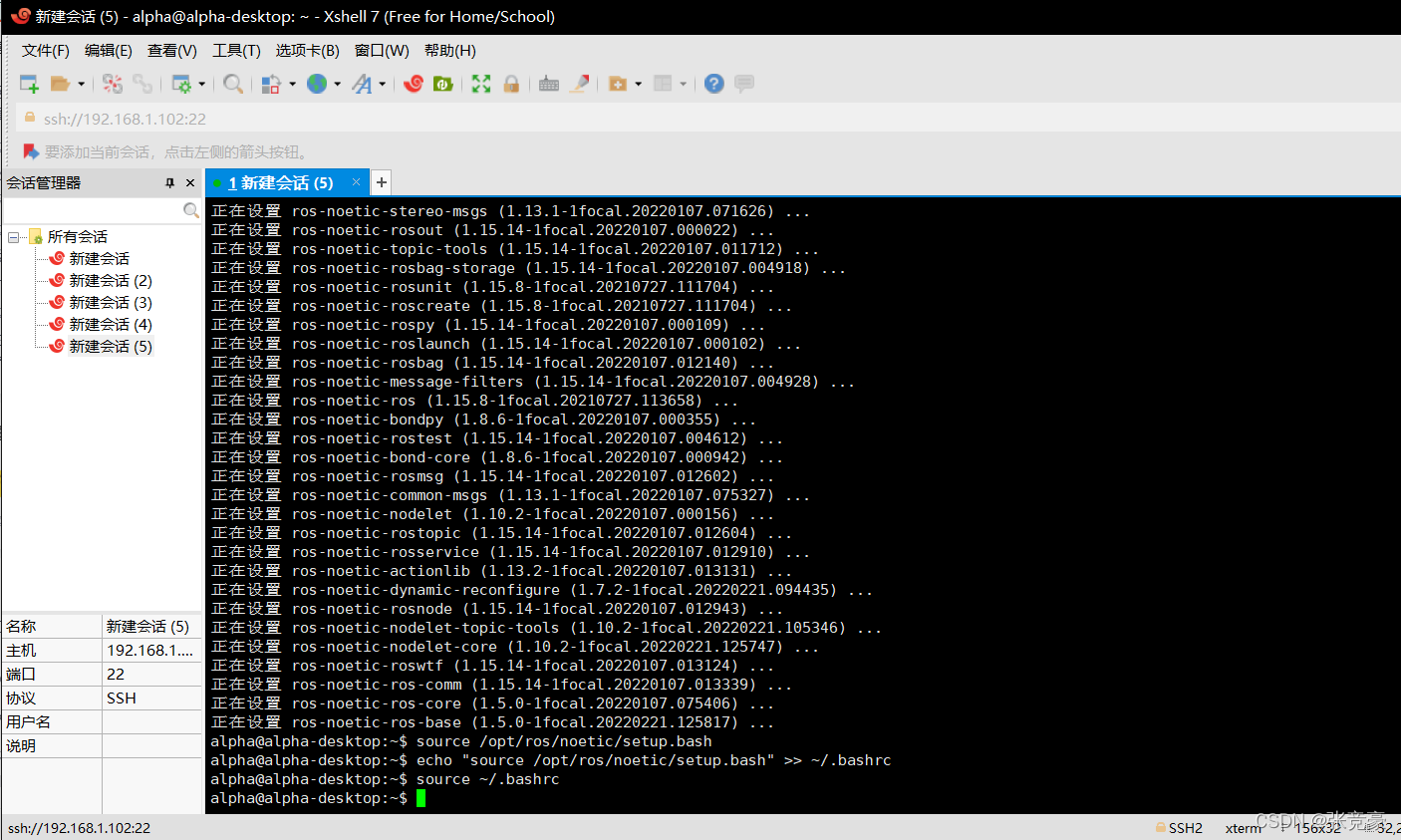Add a new tab with the plus button
Screen dimensions: 1401x840
click(x=381, y=182)
